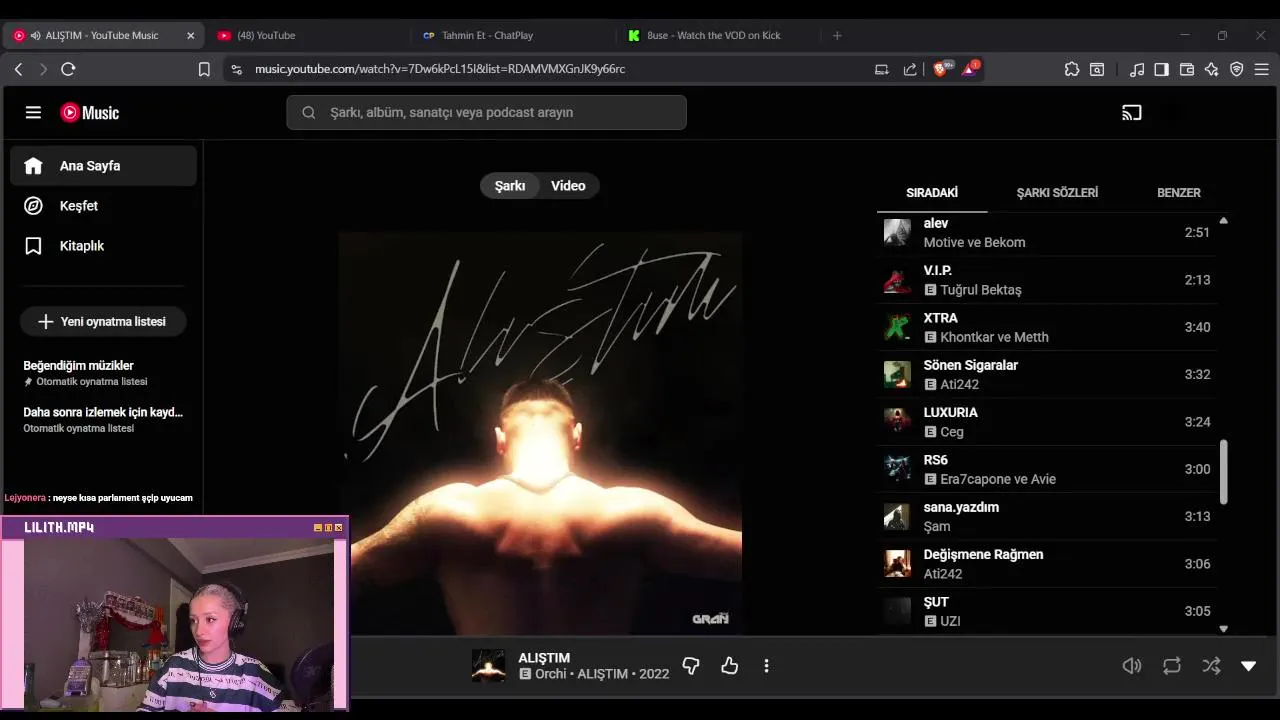Screen dimensions: 1280x720
Task: Open the ŞARKI SÖZLERİ tab
Action: click(x=1057, y=193)
